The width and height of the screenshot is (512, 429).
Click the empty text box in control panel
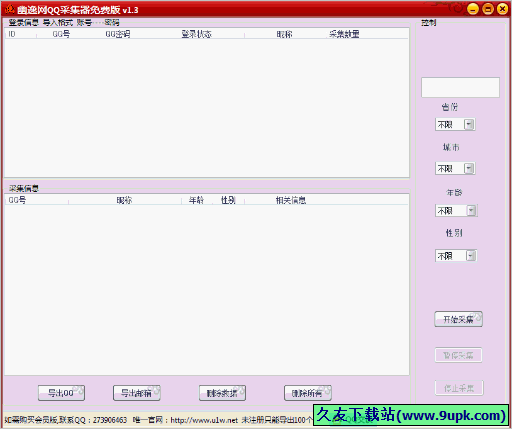pyautogui.click(x=460, y=87)
